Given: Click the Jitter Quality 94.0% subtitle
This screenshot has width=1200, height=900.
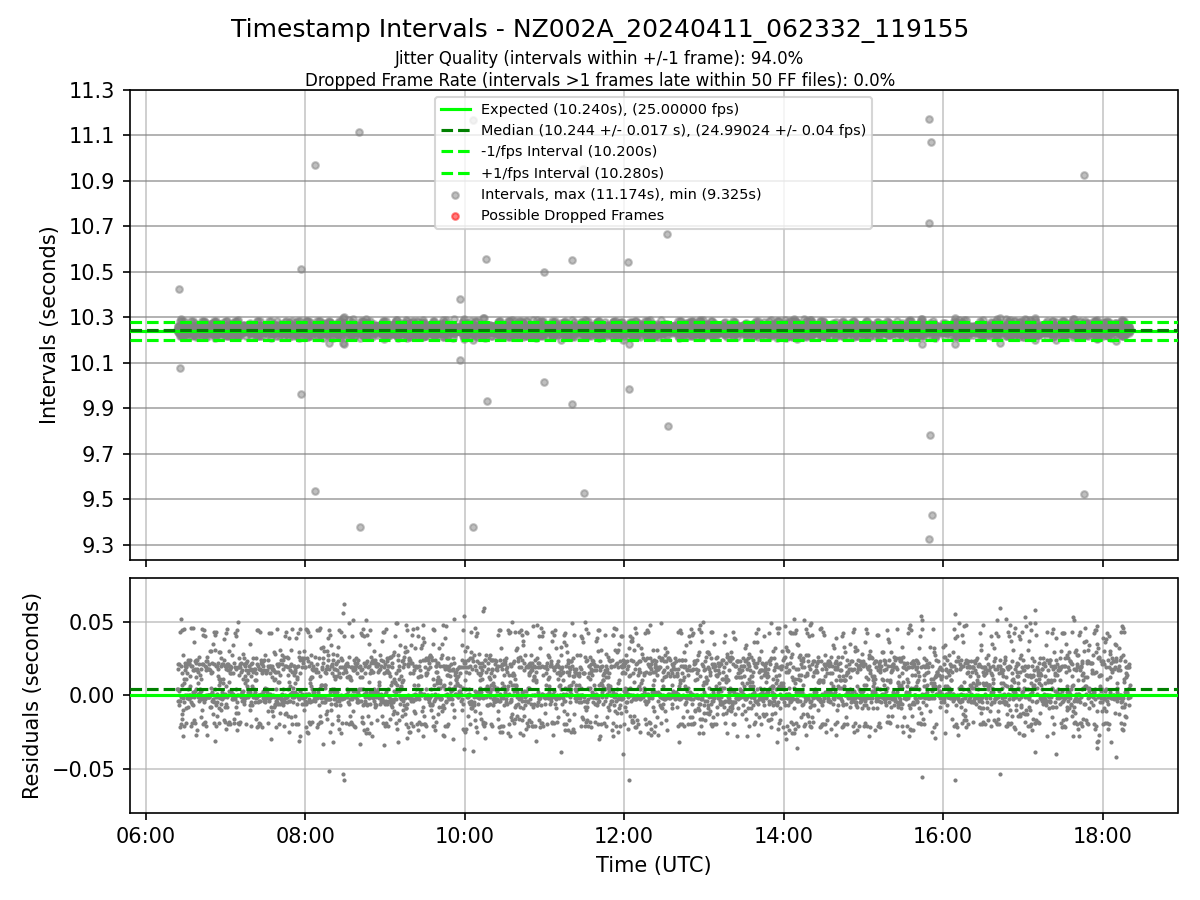Looking at the screenshot, I should [599, 58].
